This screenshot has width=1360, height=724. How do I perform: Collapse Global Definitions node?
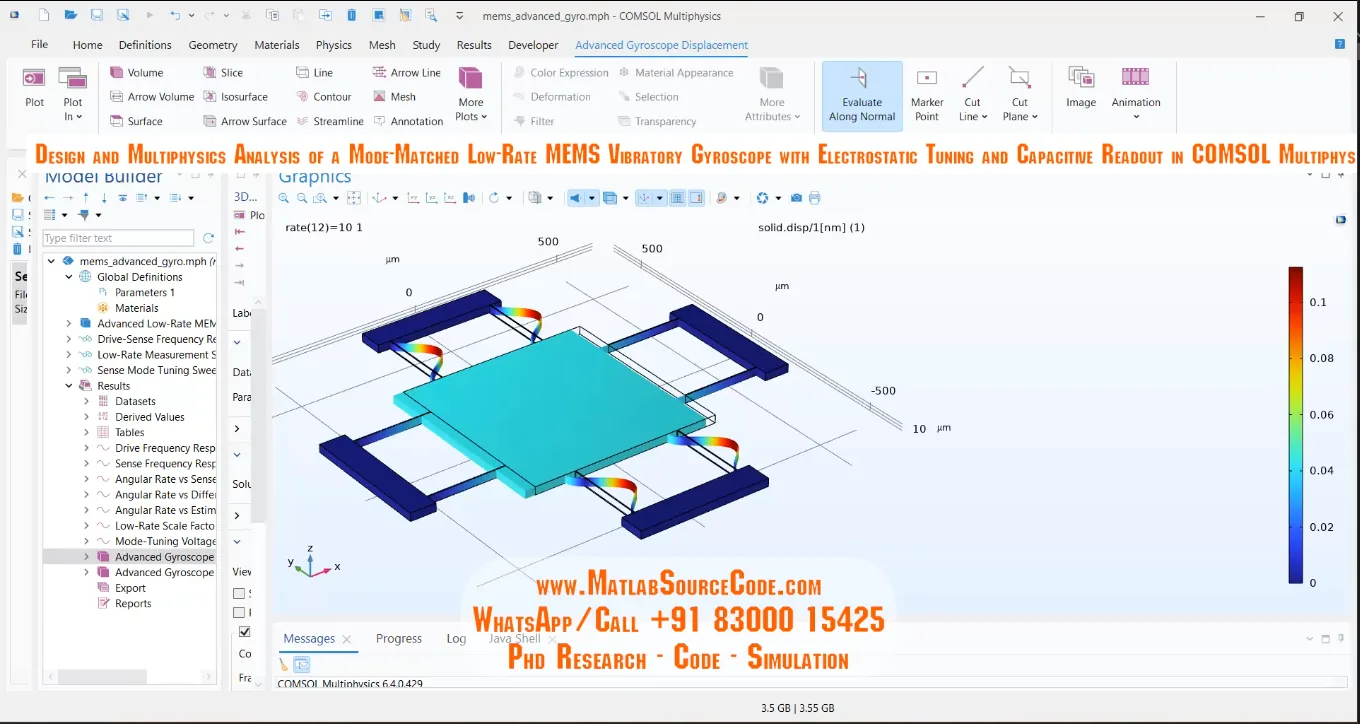coord(69,277)
